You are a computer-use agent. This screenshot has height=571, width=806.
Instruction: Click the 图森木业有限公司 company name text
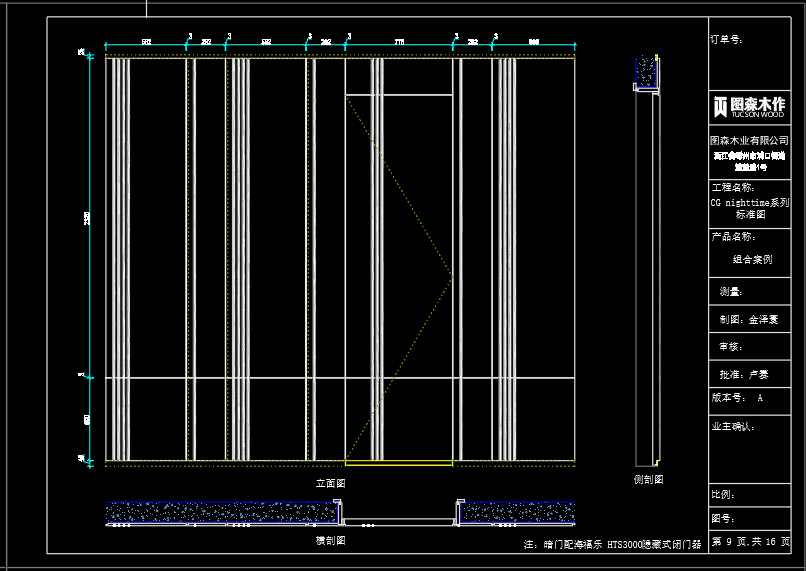point(750,141)
